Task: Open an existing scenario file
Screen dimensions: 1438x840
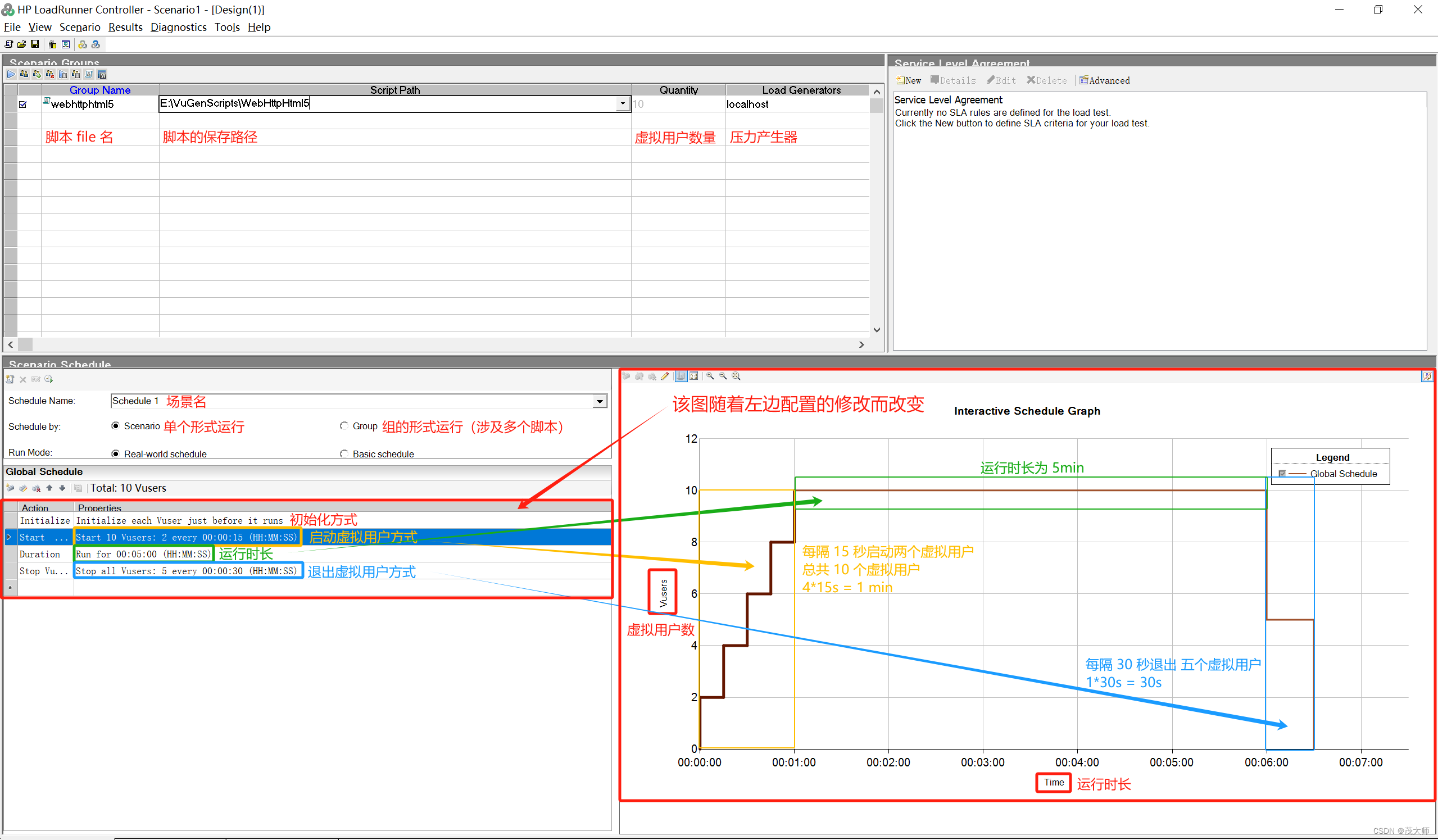Action: [x=21, y=44]
